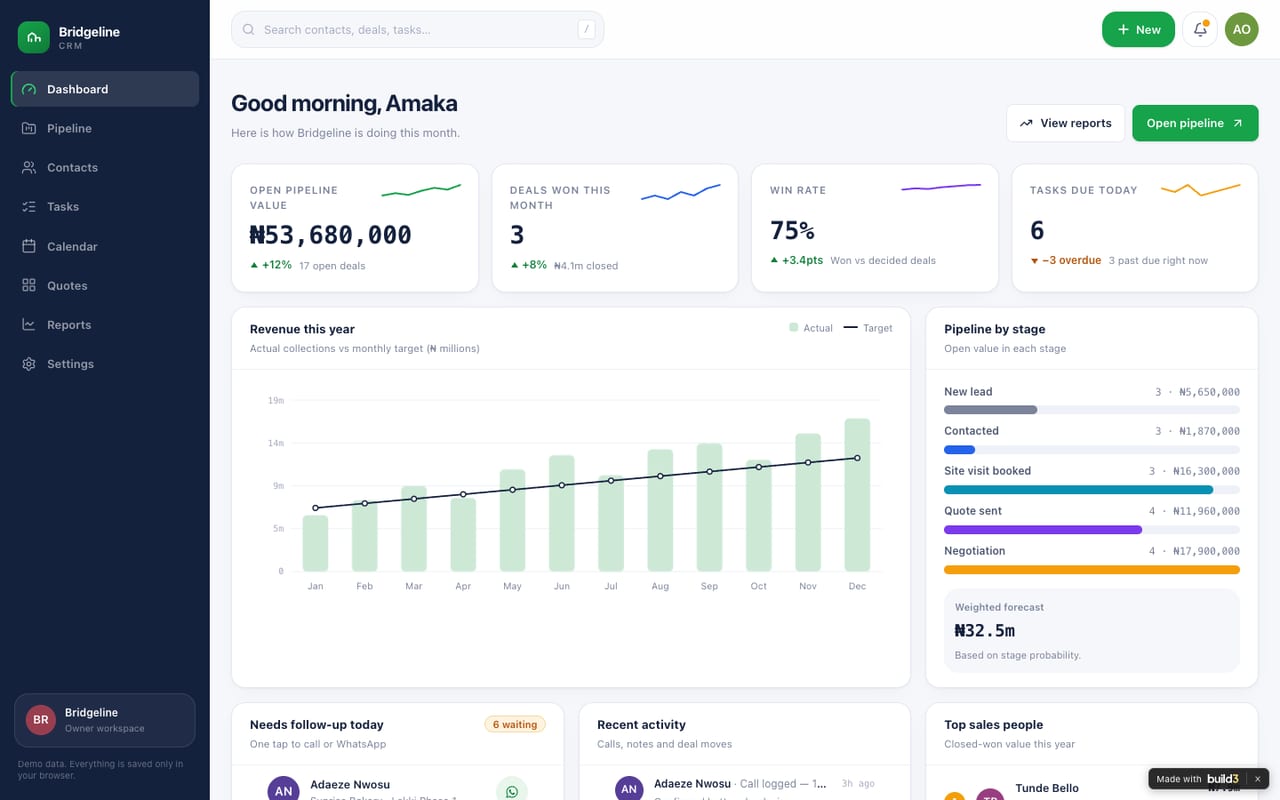Click the Deals Won This Month sparkline
The image size is (1280, 800).
[x=681, y=192]
